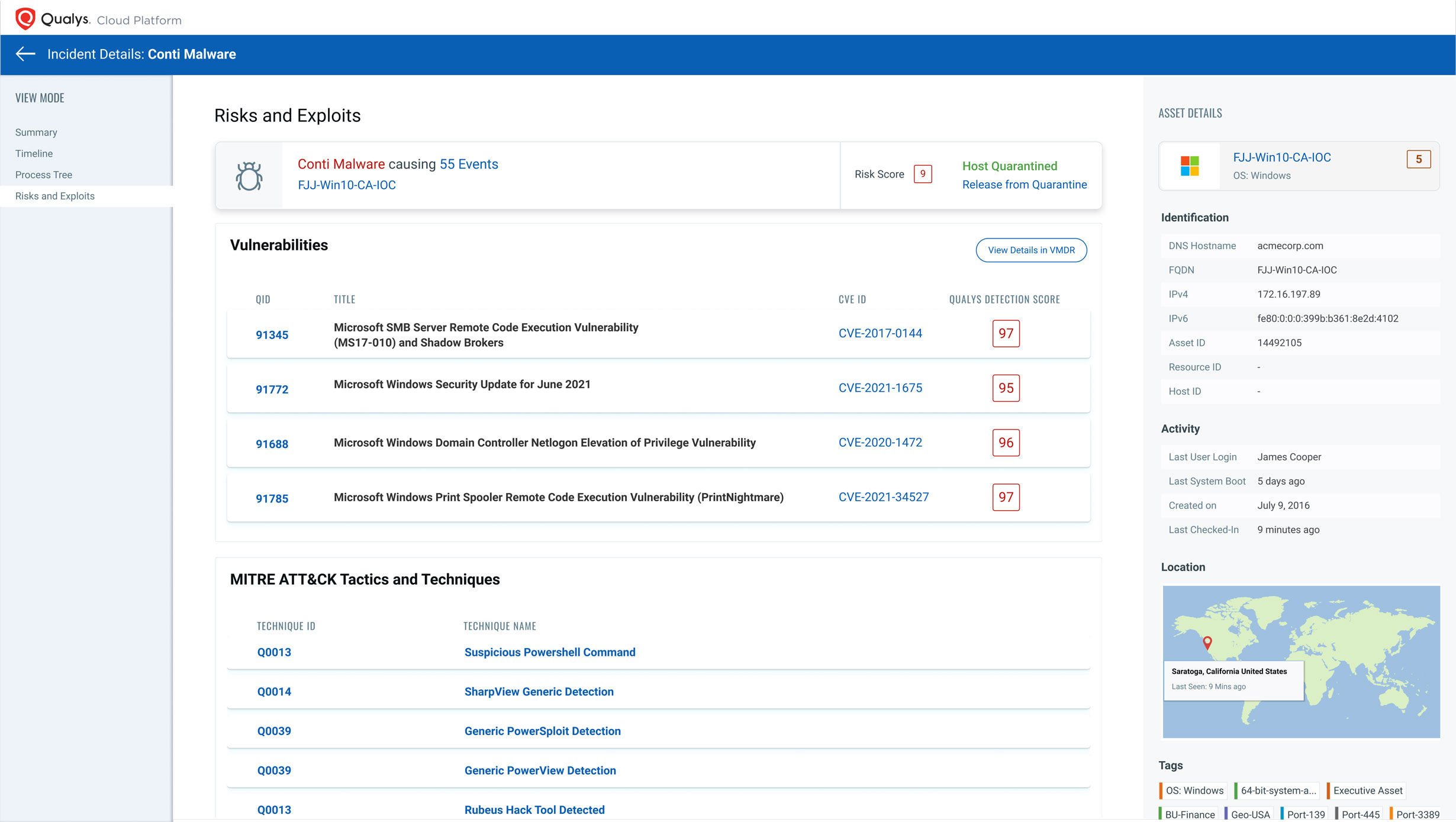Image resolution: width=1456 pixels, height=822 pixels.
Task: Open the Timeline view mode
Action: [34, 153]
